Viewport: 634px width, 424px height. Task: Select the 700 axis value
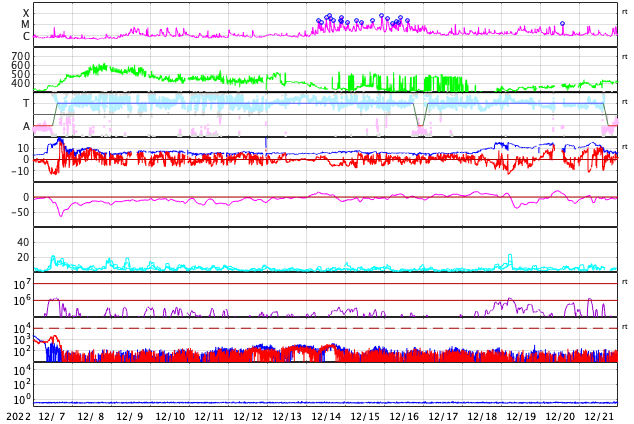[21, 56]
